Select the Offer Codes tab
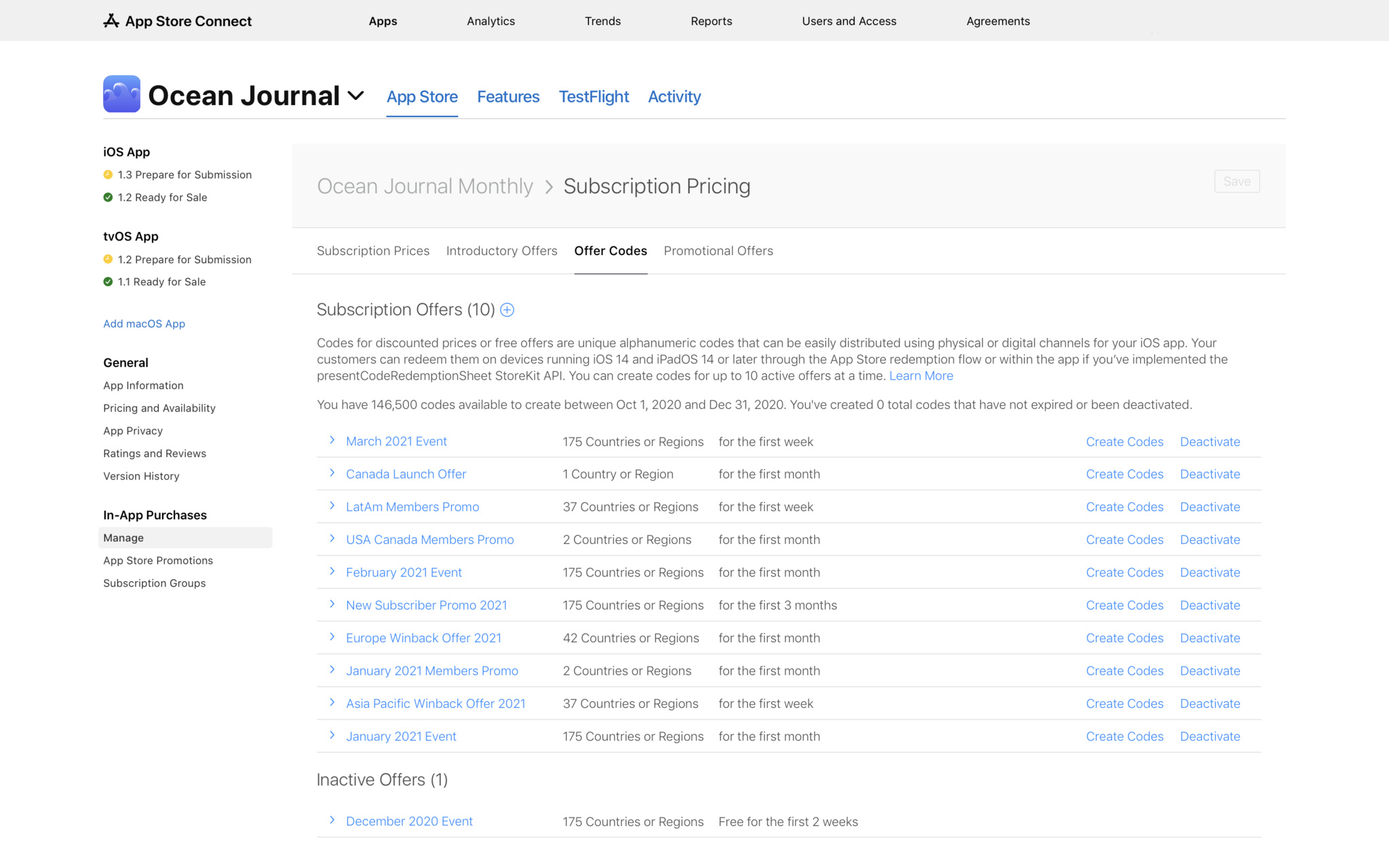Image resolution: width=1389 pixels, height=868 pixels. (x=610, y=251)
